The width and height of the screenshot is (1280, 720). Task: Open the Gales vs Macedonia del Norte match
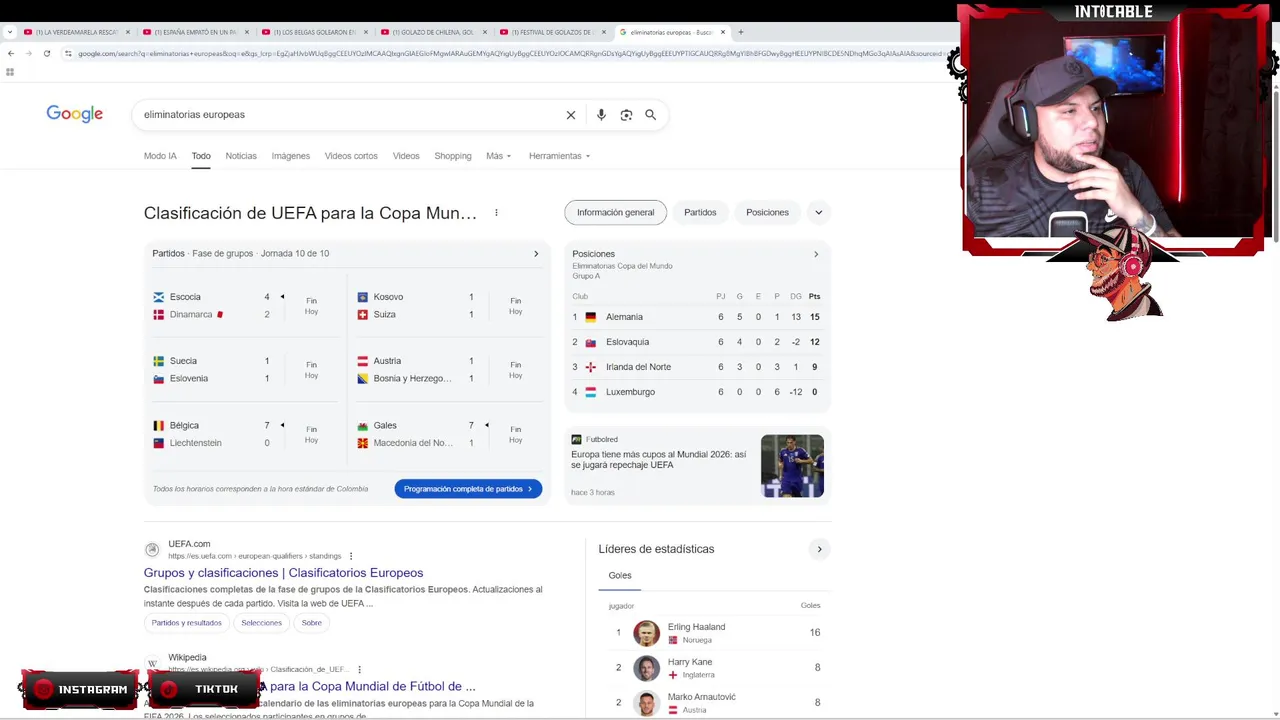[449, 434]
